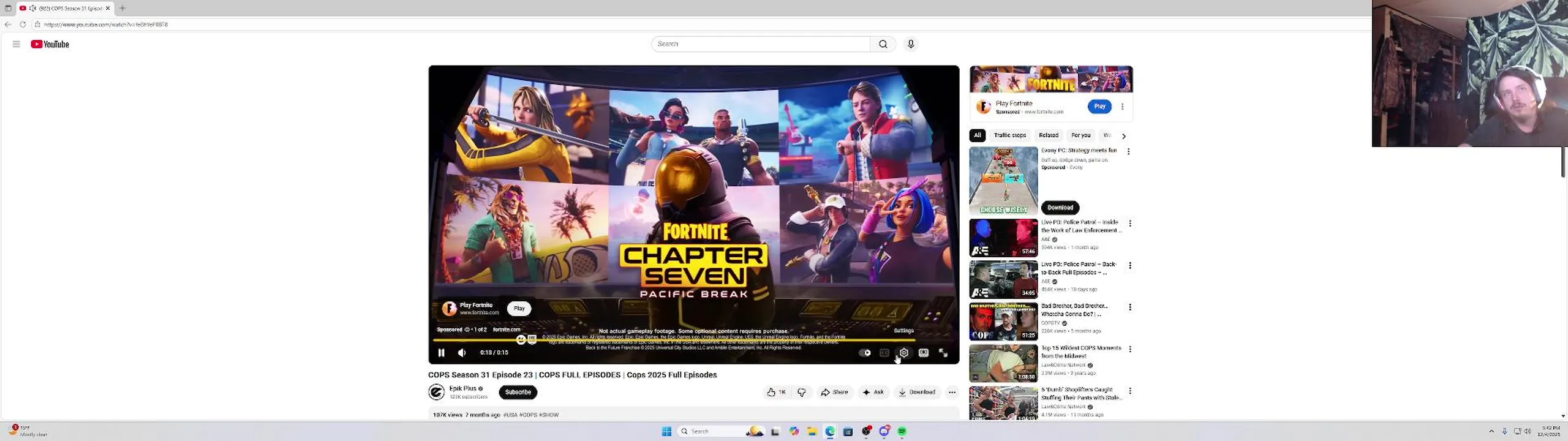Image resolution: width=1568 pixels, height=441 pixels.
Task: Open the Discord icon on the taskbar
Action: 884,432
